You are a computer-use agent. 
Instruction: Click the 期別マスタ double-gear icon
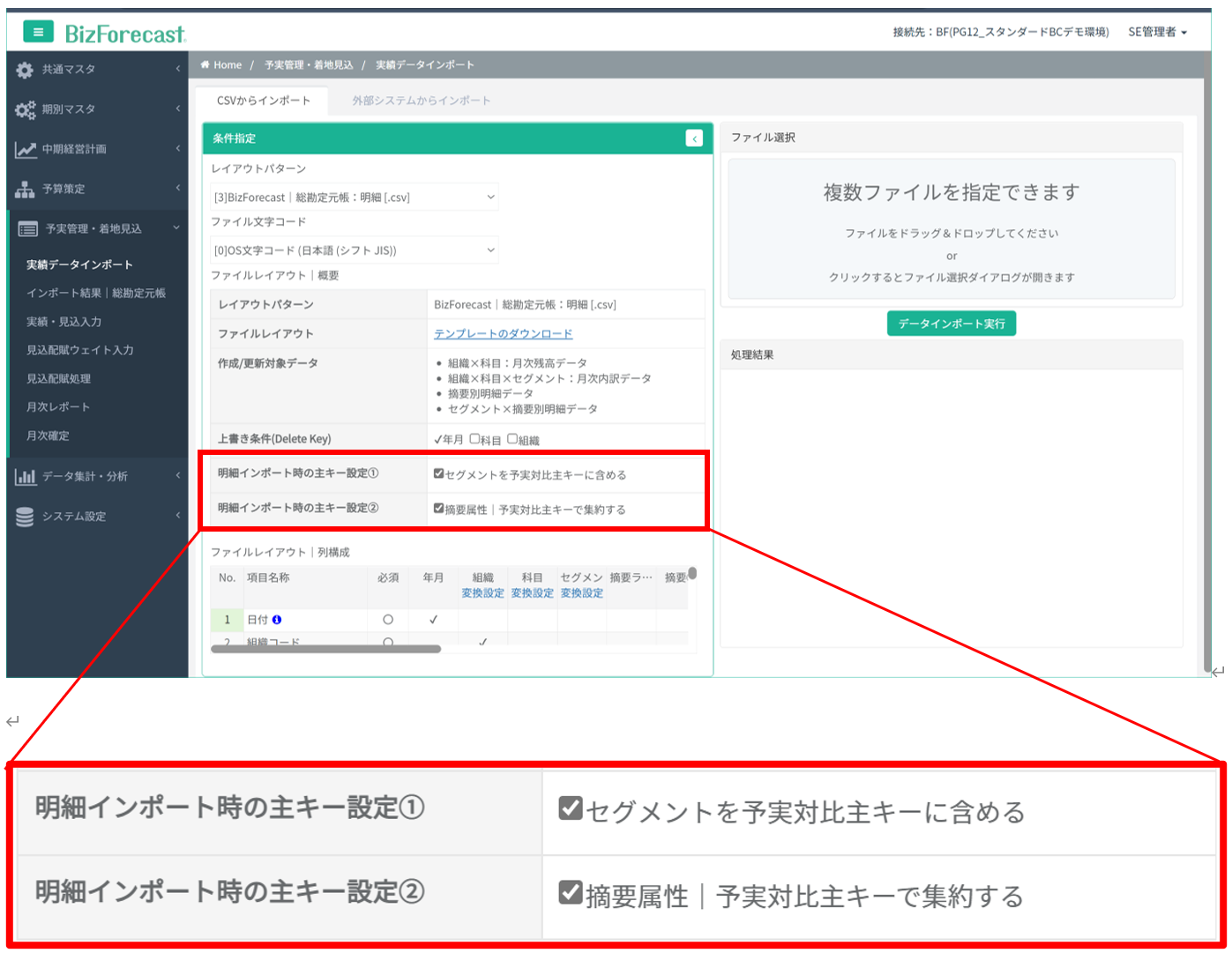click(x=25, y=109)
